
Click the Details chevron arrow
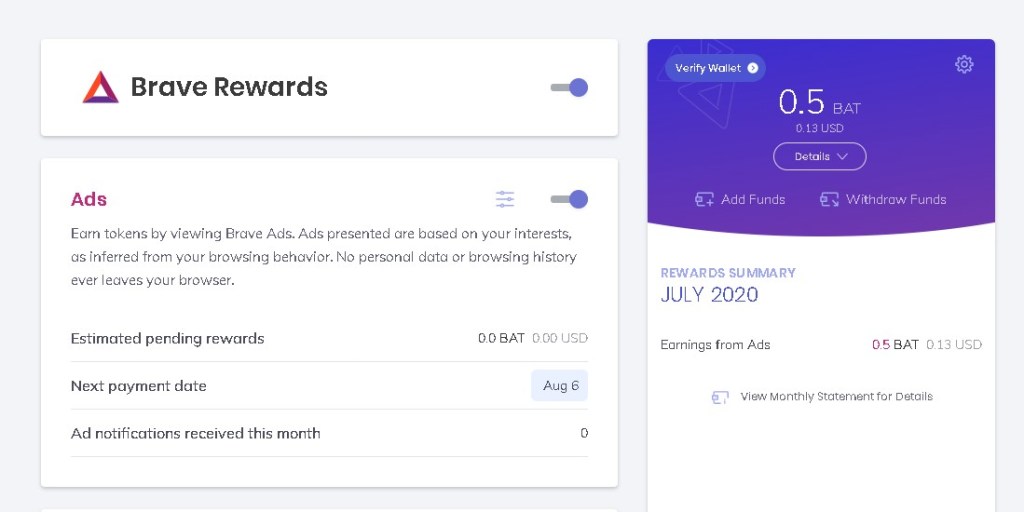[842, 157]
